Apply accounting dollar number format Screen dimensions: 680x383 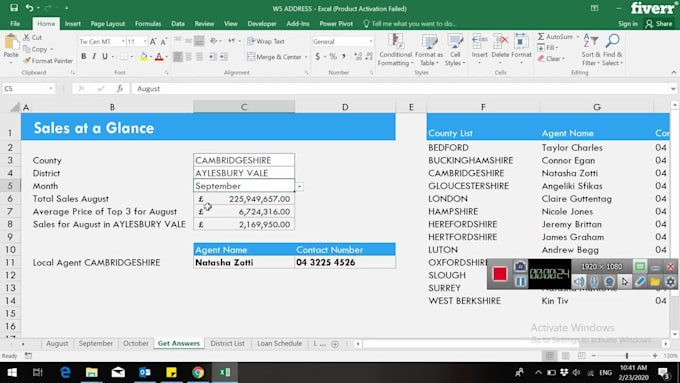318,57
